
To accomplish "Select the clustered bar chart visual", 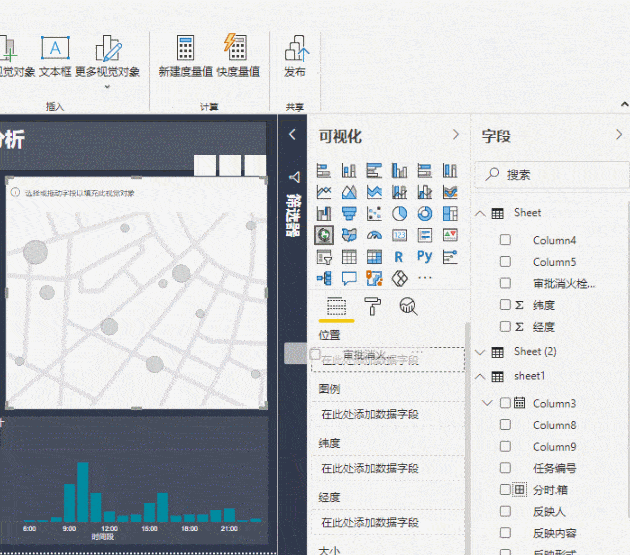I will [x=374, y=171].
